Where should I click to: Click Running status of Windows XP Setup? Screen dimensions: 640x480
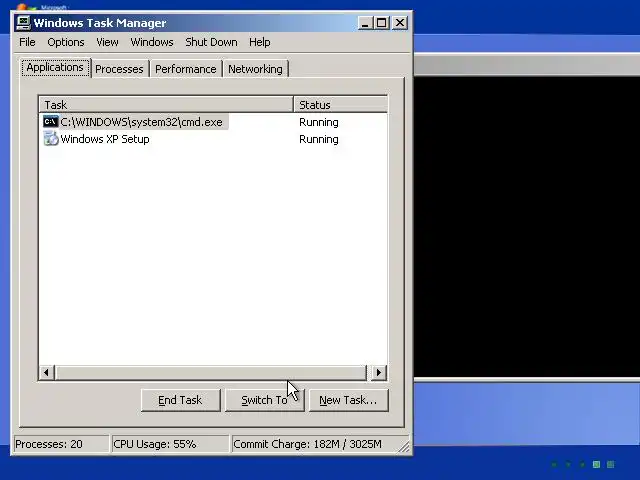(319, 139)
